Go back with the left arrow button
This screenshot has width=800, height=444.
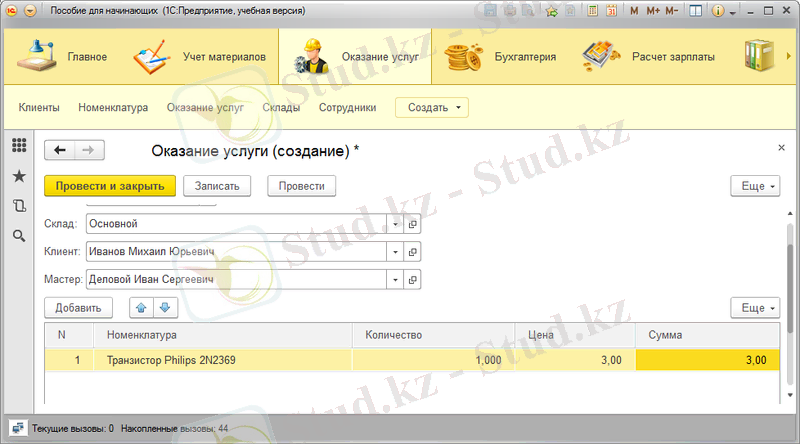point(60,150)
